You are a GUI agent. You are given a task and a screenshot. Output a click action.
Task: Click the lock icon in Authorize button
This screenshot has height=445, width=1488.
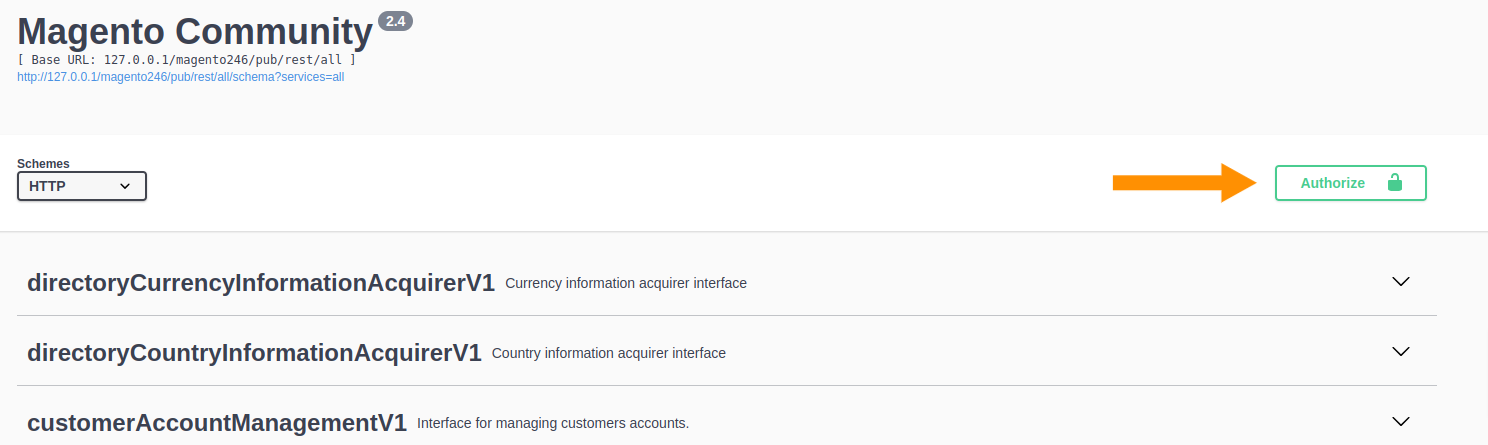click(1394, 183)
